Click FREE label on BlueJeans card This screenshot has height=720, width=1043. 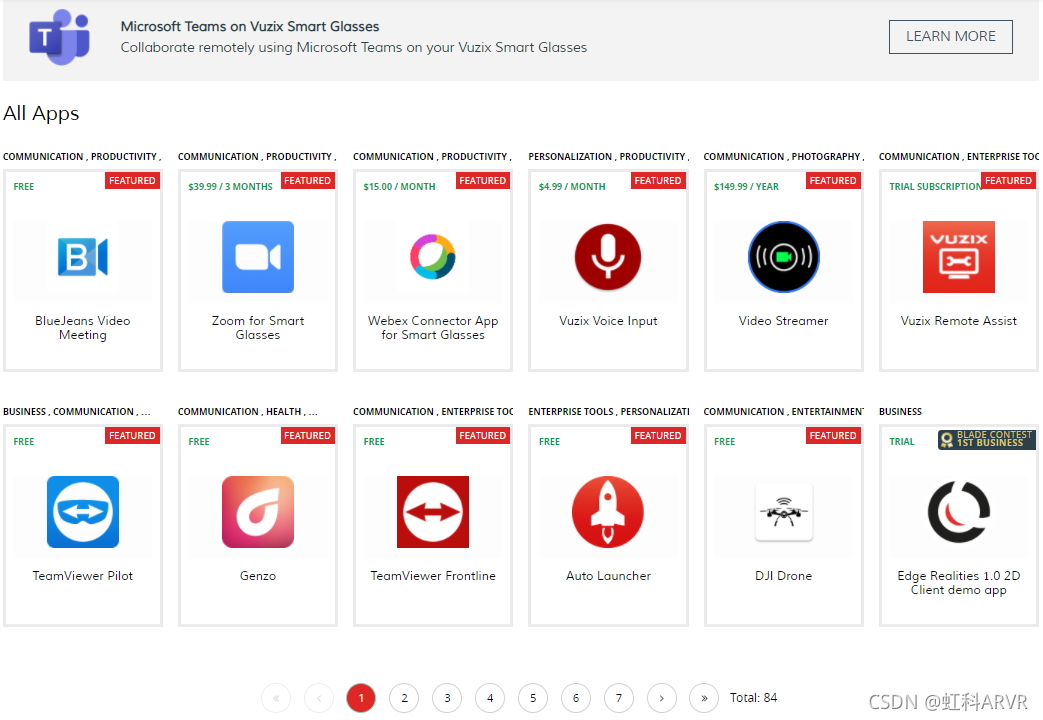24,186
